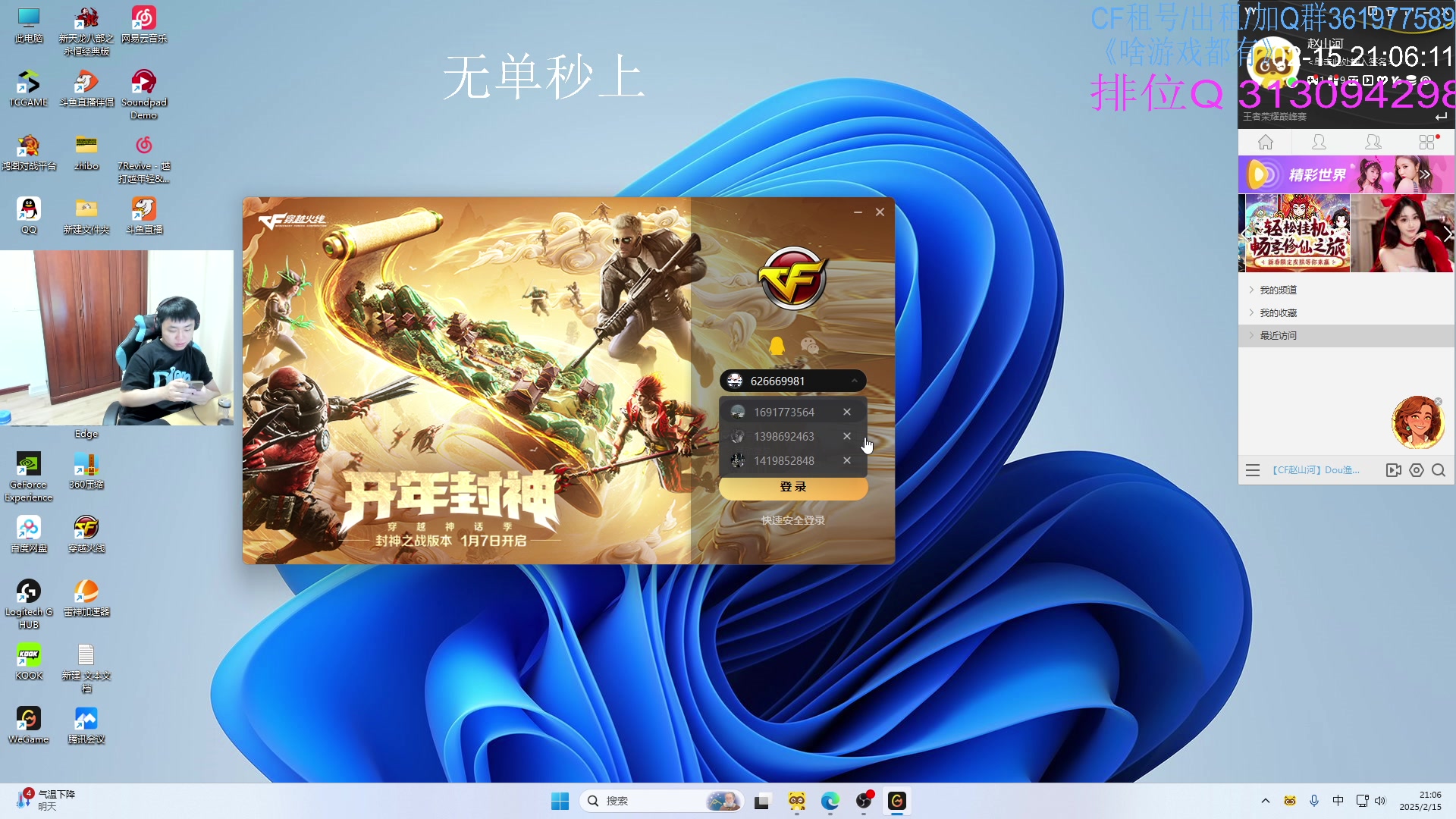The height and width of the screenshot is (819, 1456).
Task: Expand 我的频道 in YY
Action: [x=1278, y=290]
